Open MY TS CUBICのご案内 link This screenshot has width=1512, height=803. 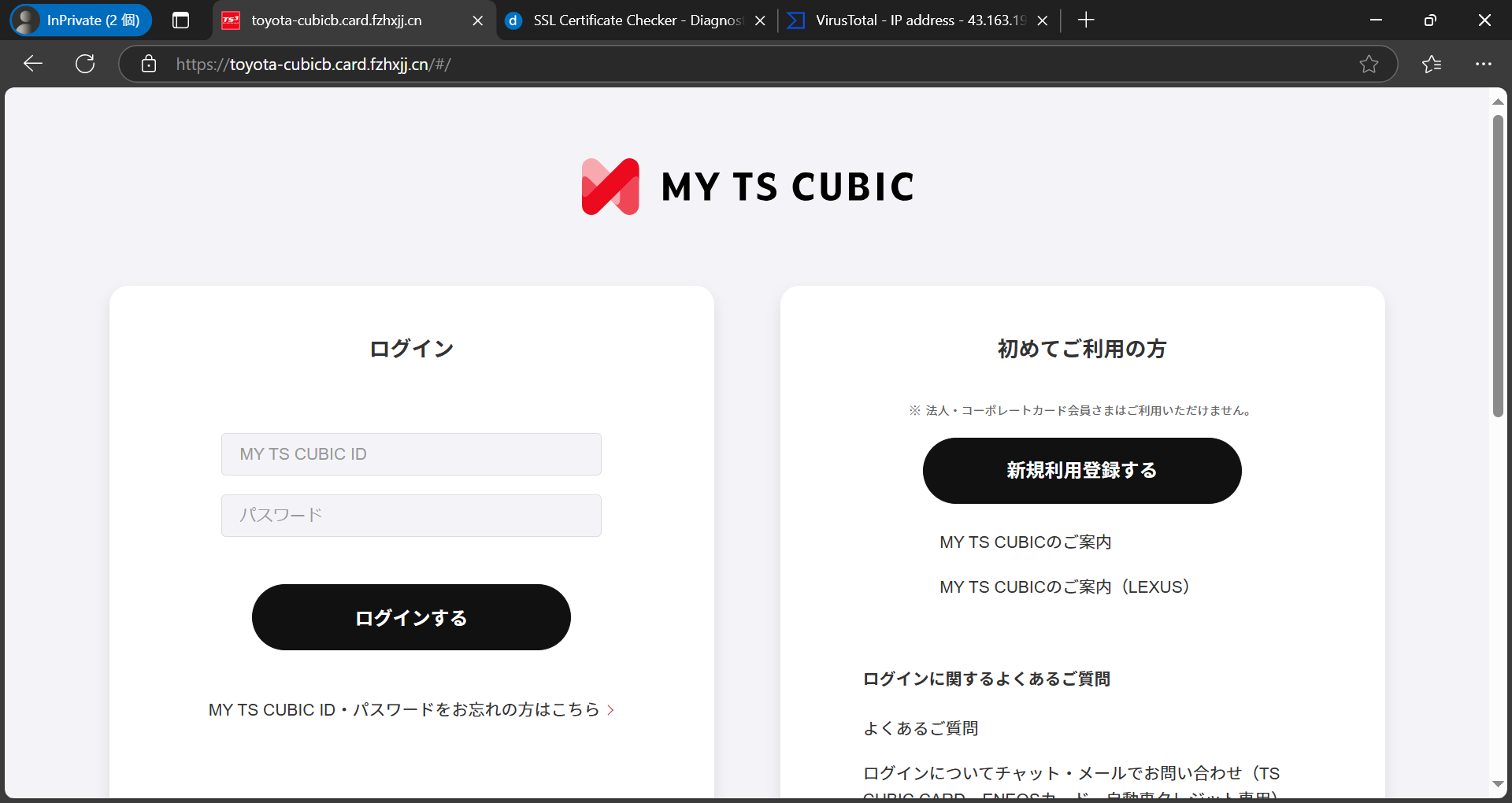pos(1025,542)
